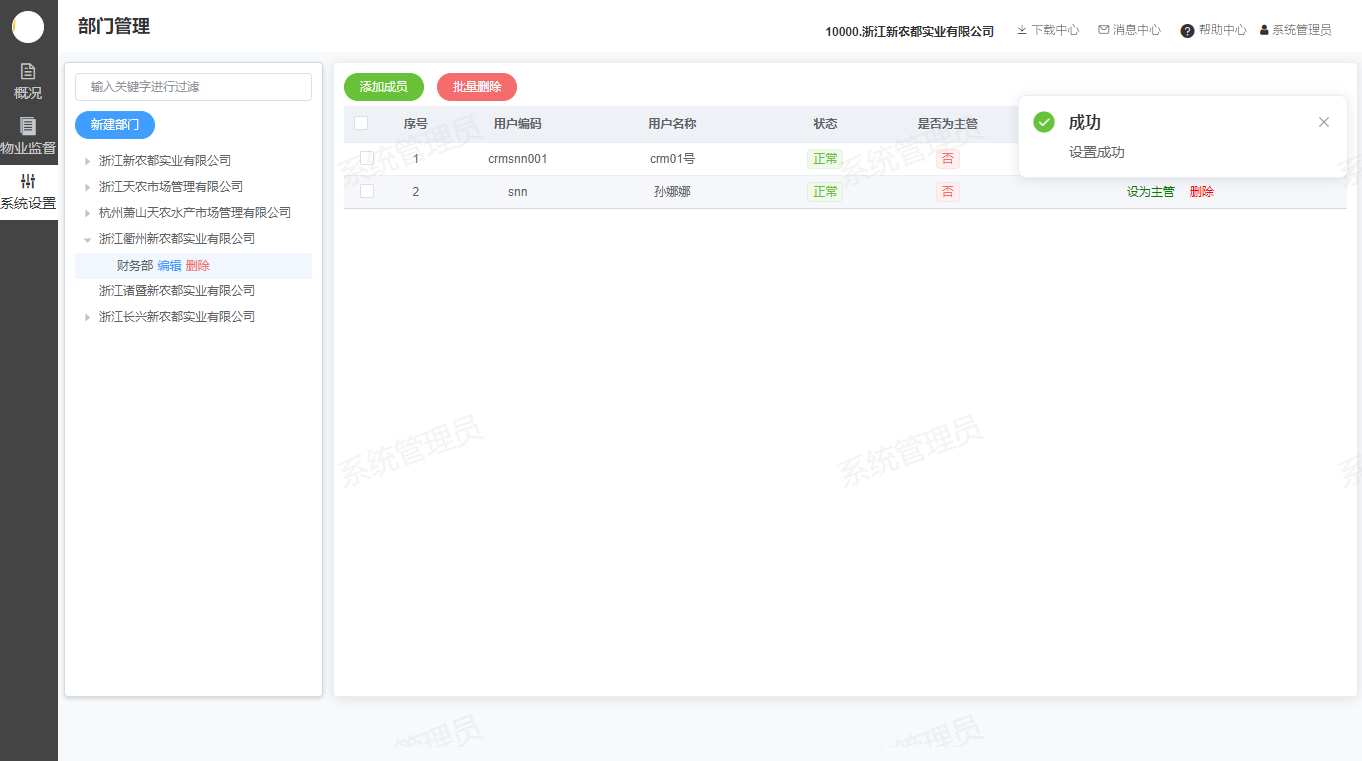Screen dimensions: 1362x761
Task: Click the 否 tag in the snn row
Action: 948,192
